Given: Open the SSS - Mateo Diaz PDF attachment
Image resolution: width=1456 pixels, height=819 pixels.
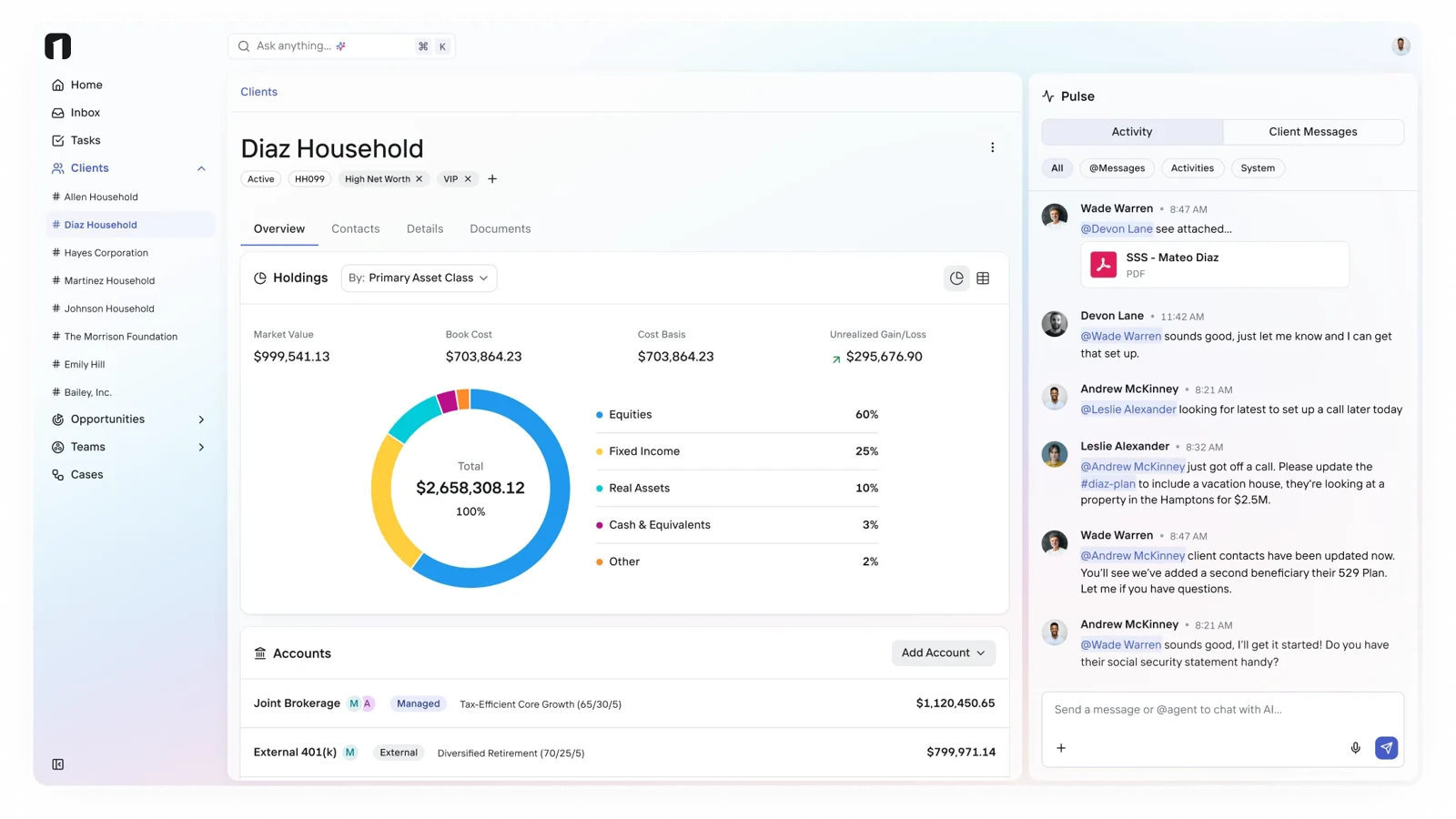Looking at the screenshot, I should point(1214,265).
